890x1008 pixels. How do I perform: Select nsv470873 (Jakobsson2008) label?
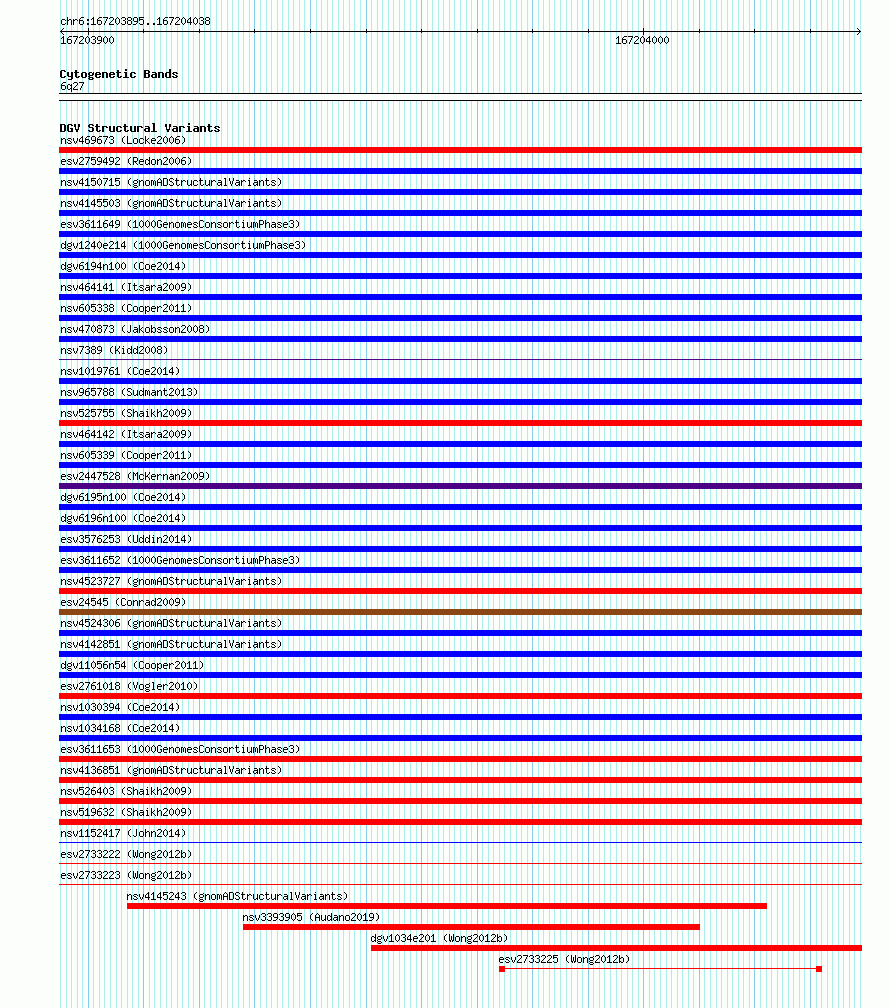click(x=135, y=329)
